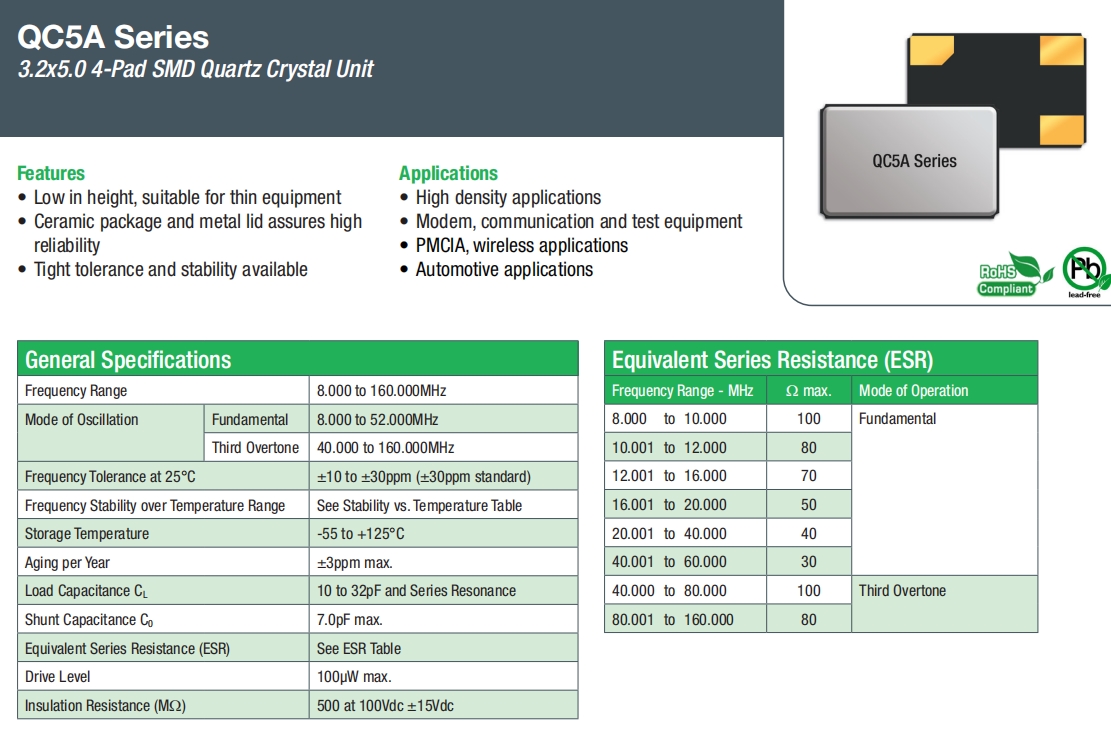The image size is (1111, 732).
Task: Select the '8.000 to 52.000MHz' fundamental value
Action: [x=378, y=420]
